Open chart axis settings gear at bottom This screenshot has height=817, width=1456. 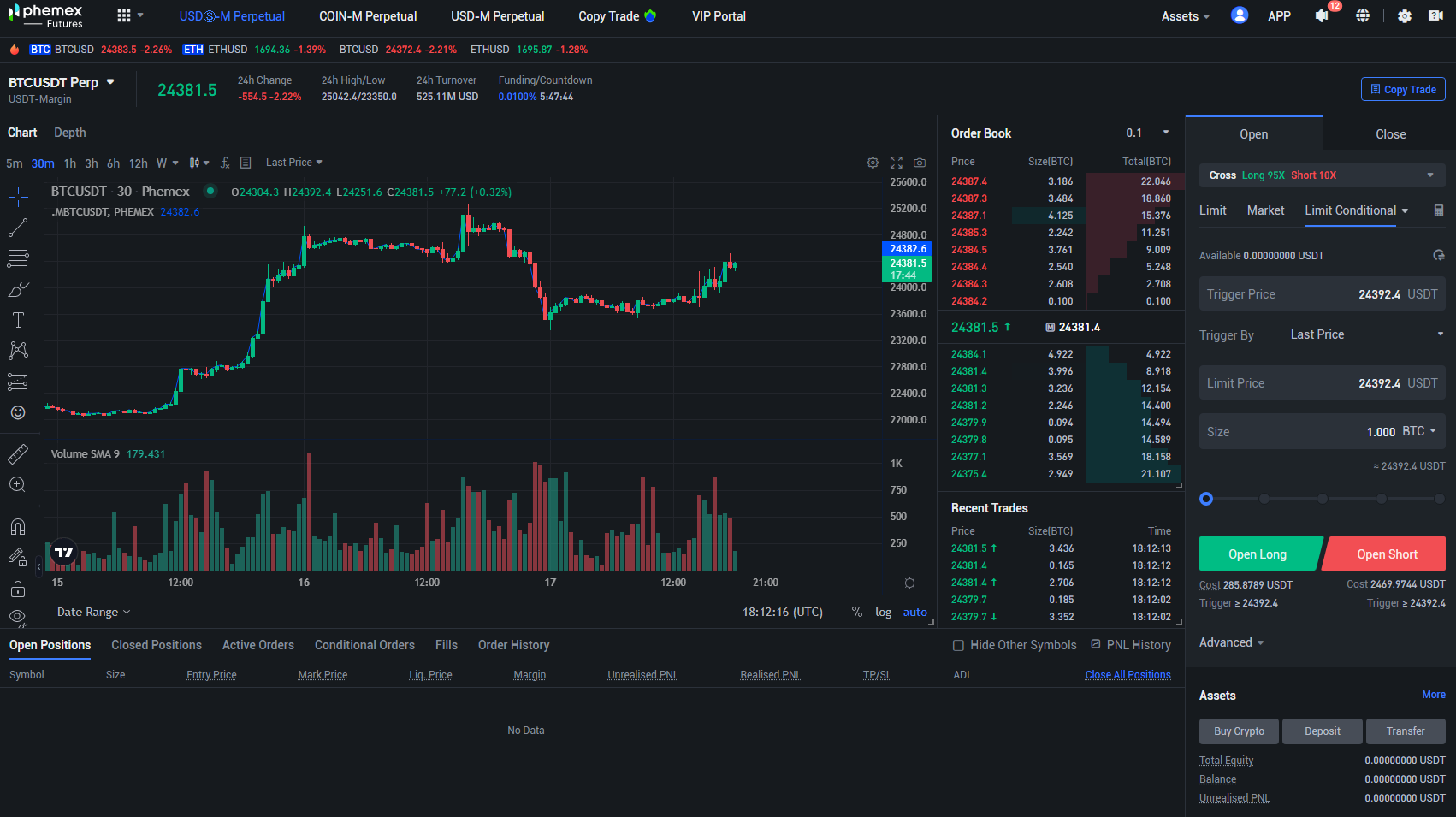(909, 583)
